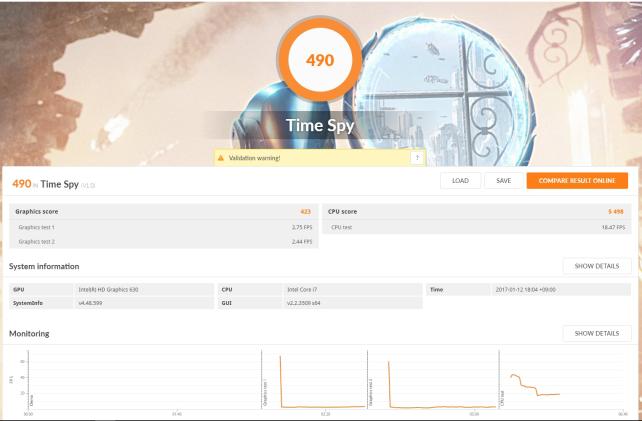Screen dimensions: 642x421
Task: Click the 3.75 FPS value
Action: 302,227
